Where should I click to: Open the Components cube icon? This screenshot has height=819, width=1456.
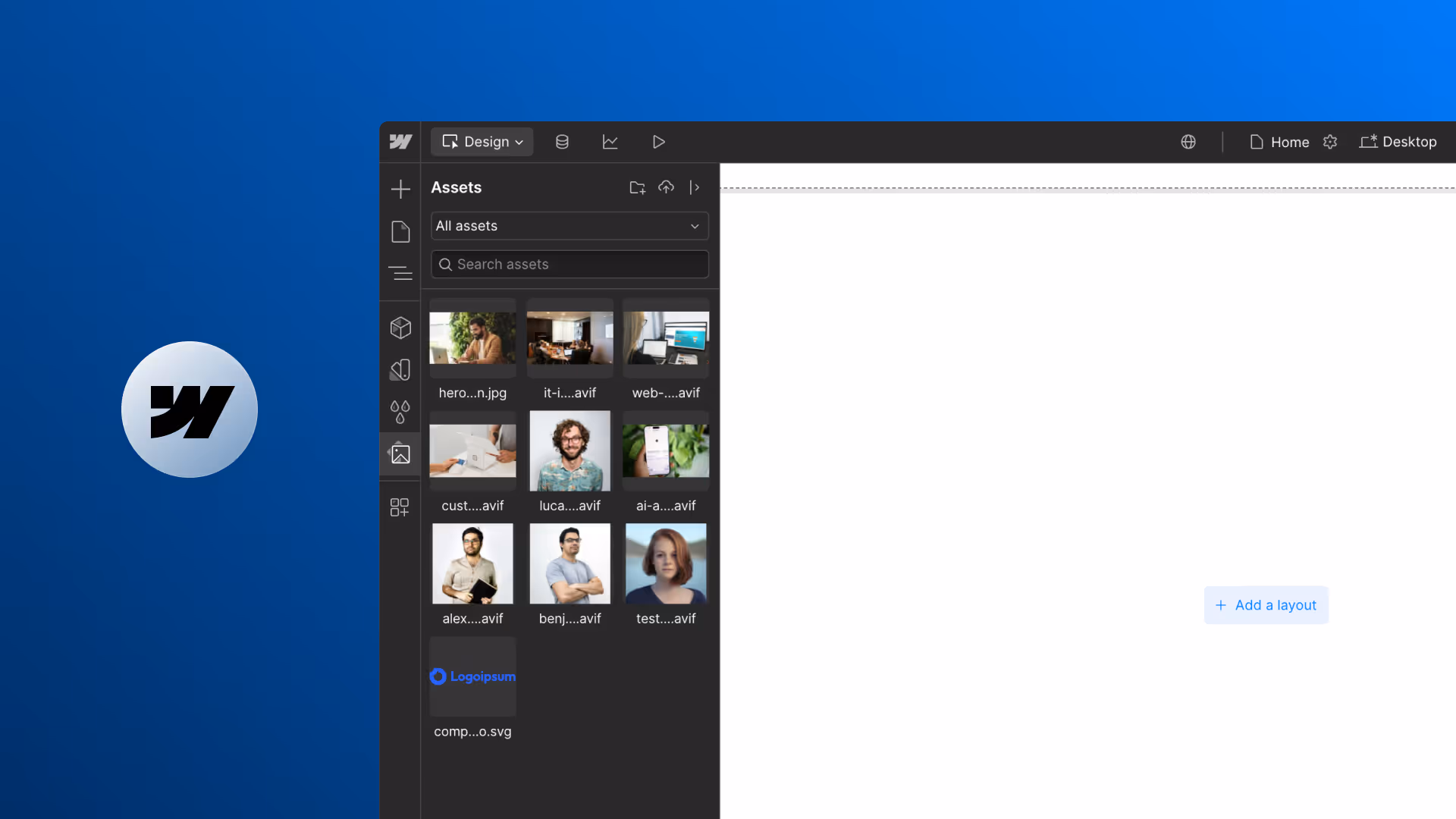pos(400,328)
